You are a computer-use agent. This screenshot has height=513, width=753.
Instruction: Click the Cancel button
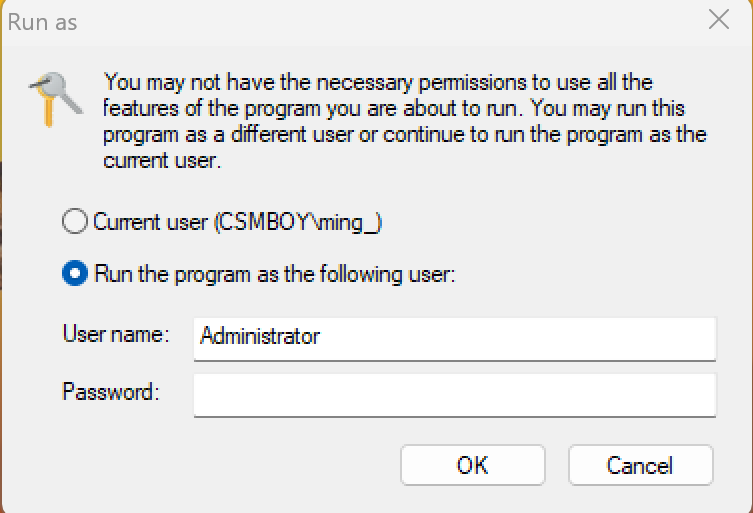(640, 465)
